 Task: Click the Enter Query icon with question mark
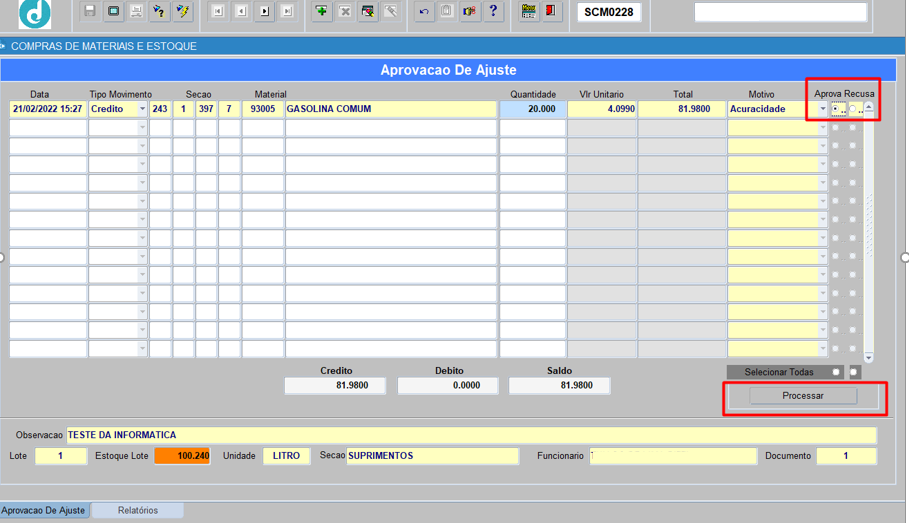click(158, 11)
